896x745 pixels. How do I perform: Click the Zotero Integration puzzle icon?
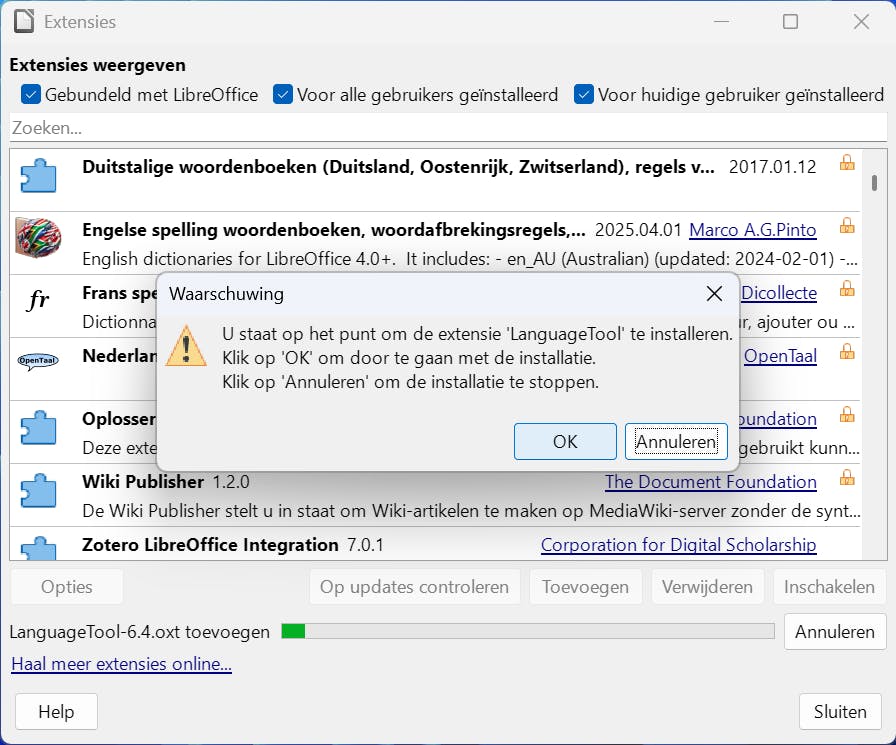pyautogui.click(x=38, y=547)
